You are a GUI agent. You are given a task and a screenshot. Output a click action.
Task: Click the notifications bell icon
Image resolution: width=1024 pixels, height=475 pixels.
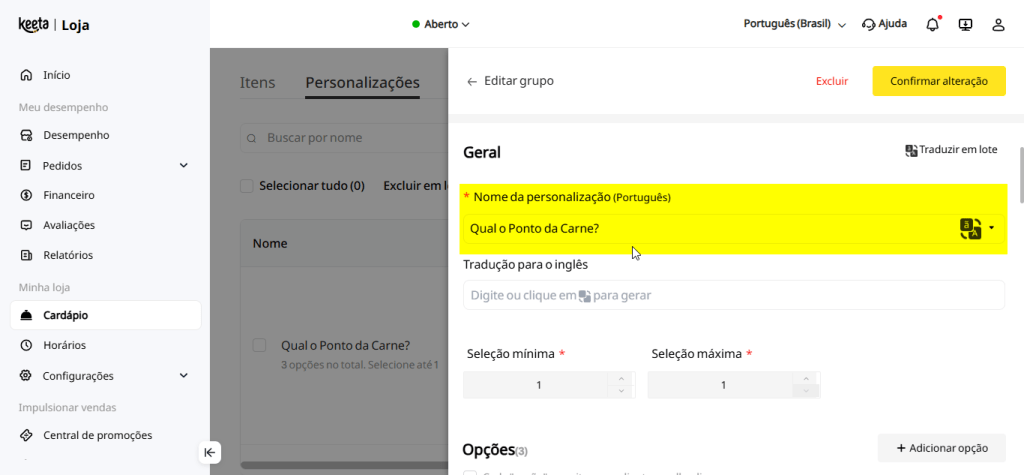point(932,24)
